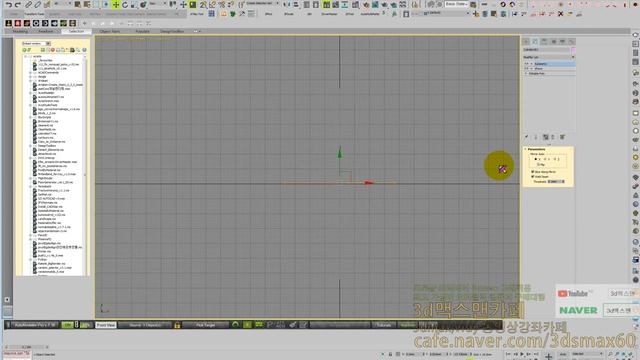Open the Select by Name dialog icon
The image size is (640, 360).
pyautogui.click(x=87, y=5)
